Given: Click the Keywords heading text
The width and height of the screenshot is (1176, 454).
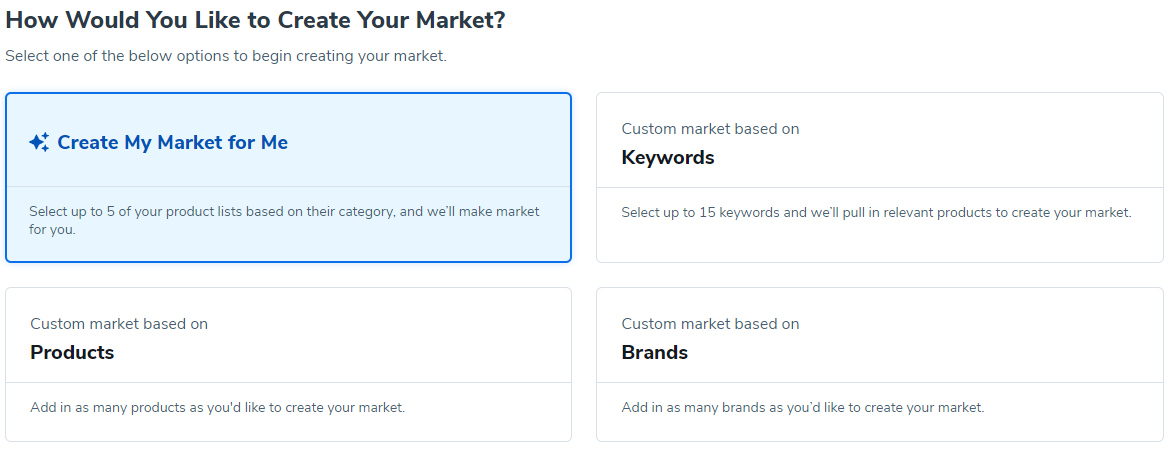Looking at the screenshot, I should click(668, 158).
